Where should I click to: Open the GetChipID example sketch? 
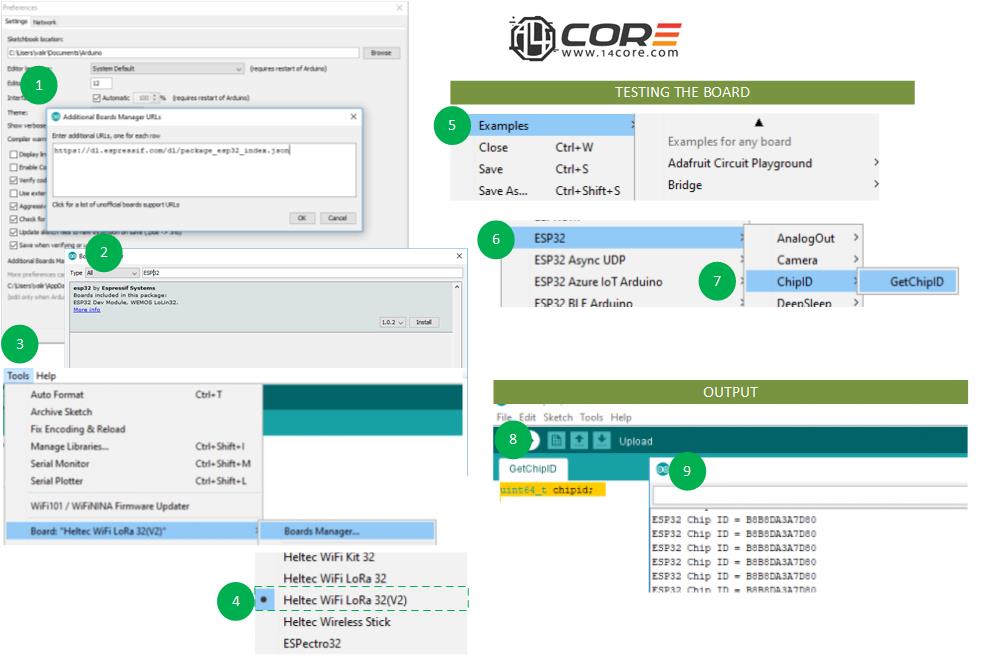click(x=908, y=281)
